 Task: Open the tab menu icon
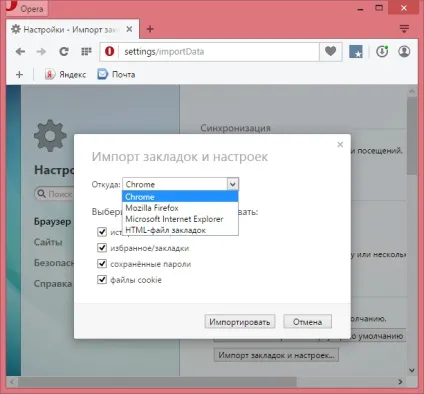404,29
